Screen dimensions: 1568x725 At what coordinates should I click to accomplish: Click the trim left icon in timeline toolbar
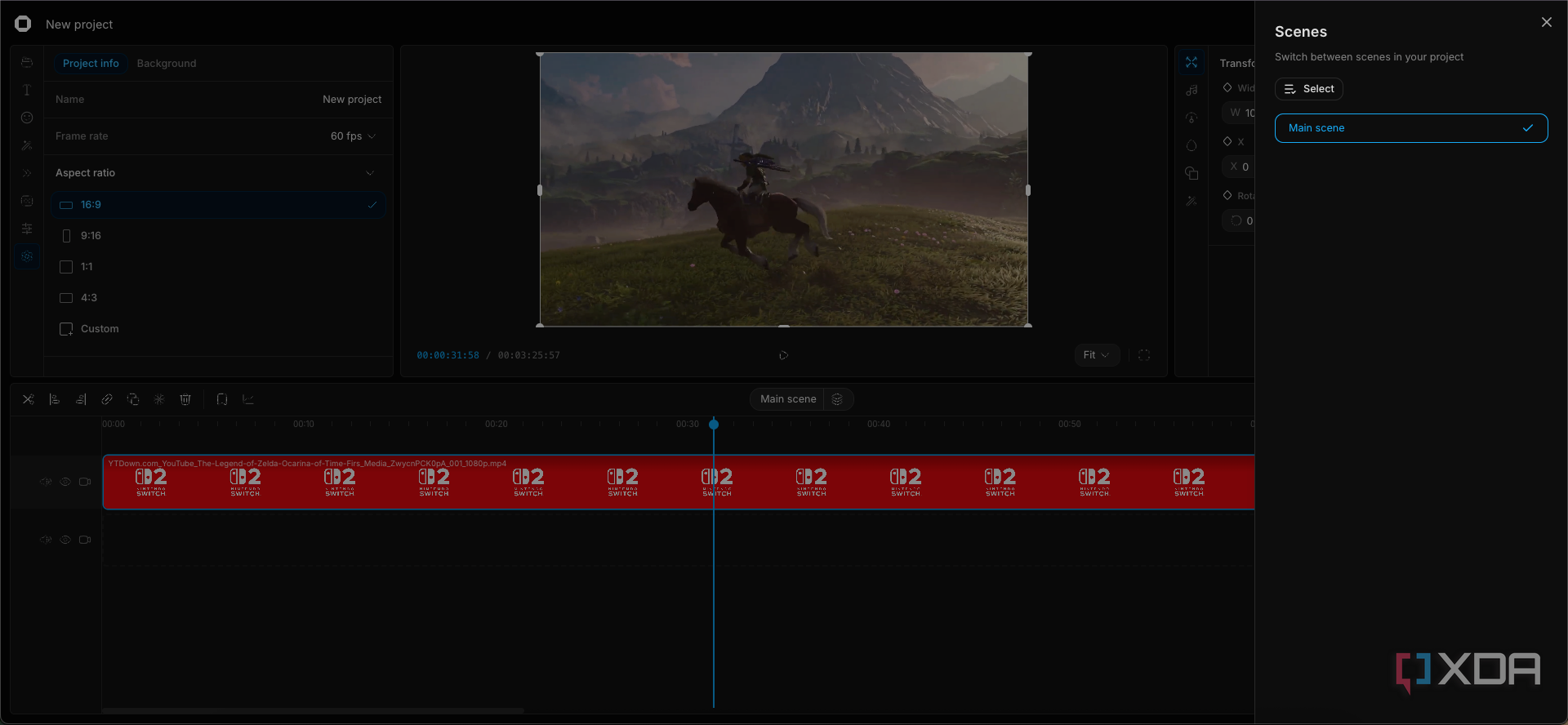55,399
